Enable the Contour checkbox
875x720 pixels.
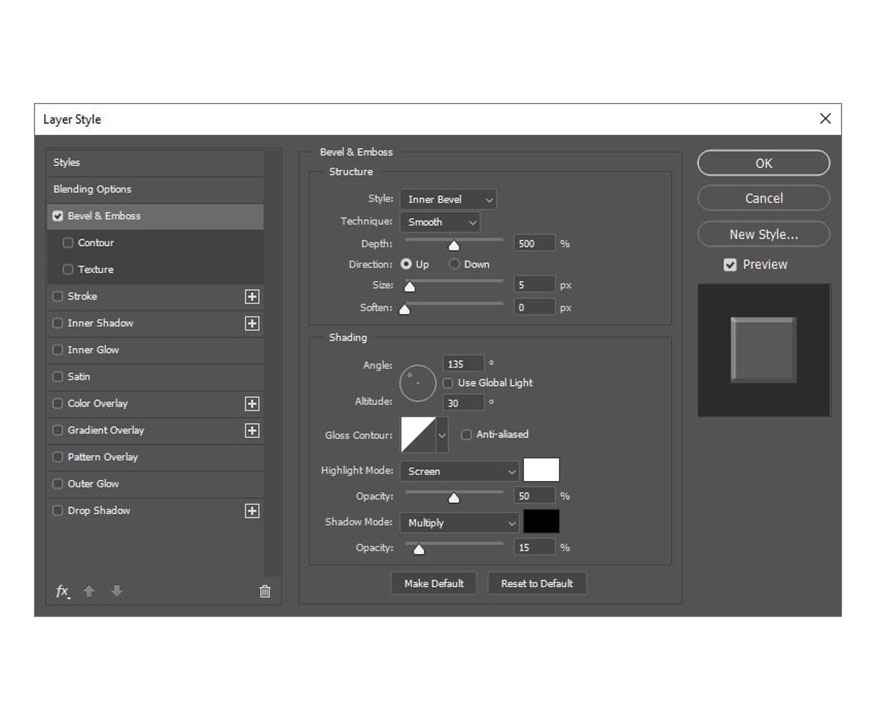click(68, 243)
